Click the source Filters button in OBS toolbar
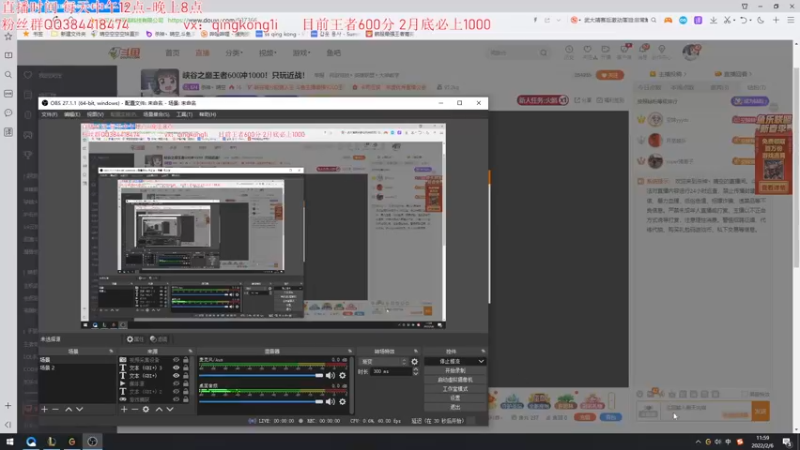Viewport: 800px width, 450px height. [159, 339]
